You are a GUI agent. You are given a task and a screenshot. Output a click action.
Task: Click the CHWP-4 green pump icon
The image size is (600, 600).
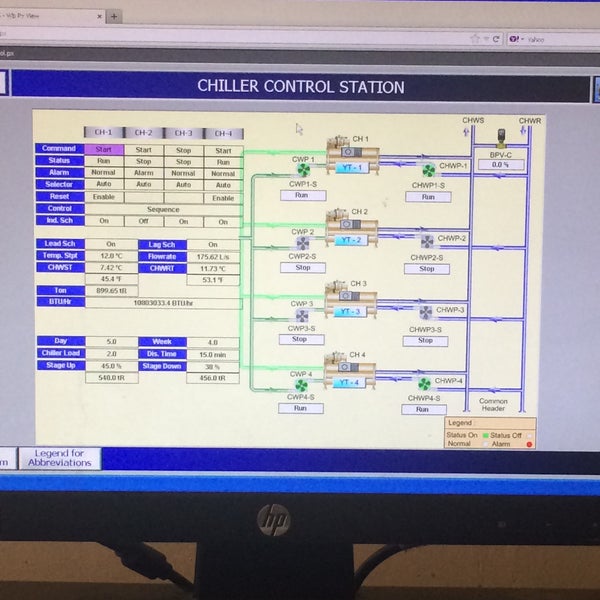[424, 383]
